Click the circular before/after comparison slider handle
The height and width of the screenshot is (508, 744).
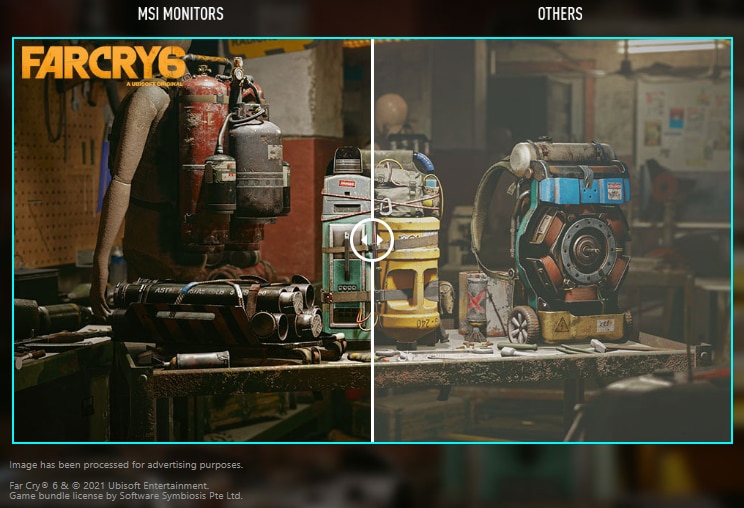point(372,240)
